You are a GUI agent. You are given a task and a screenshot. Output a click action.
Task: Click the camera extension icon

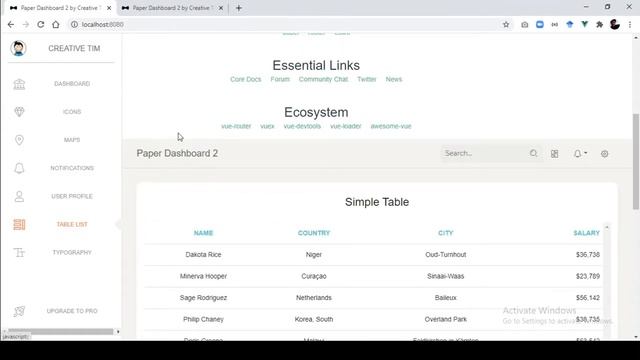point(524,24)
